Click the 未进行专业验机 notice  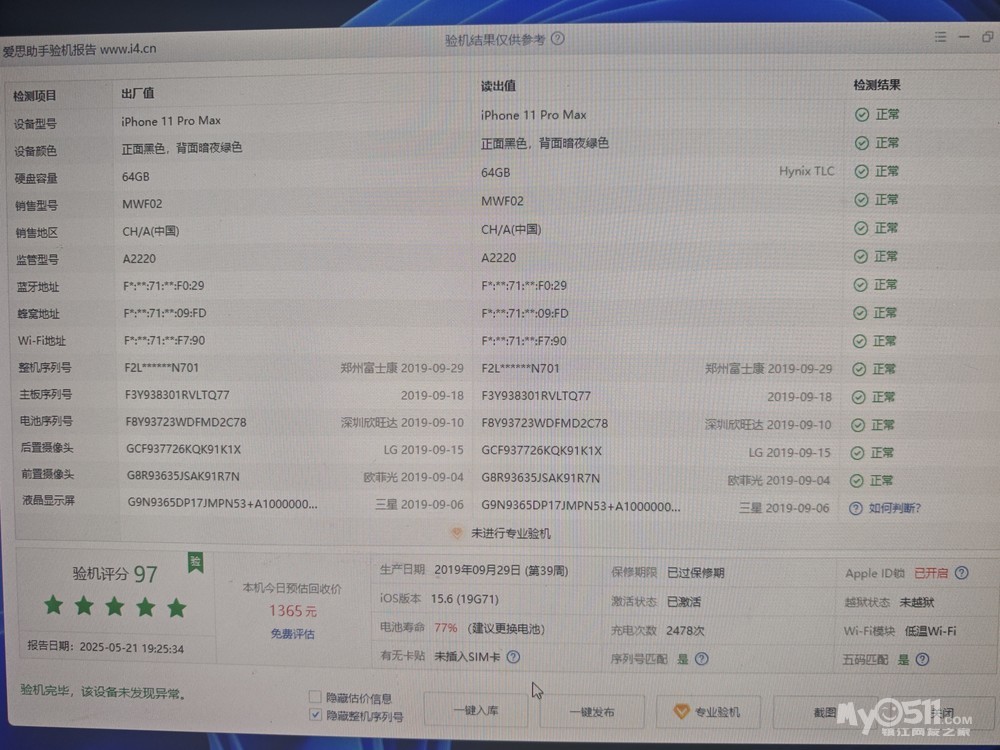[501, 533]
